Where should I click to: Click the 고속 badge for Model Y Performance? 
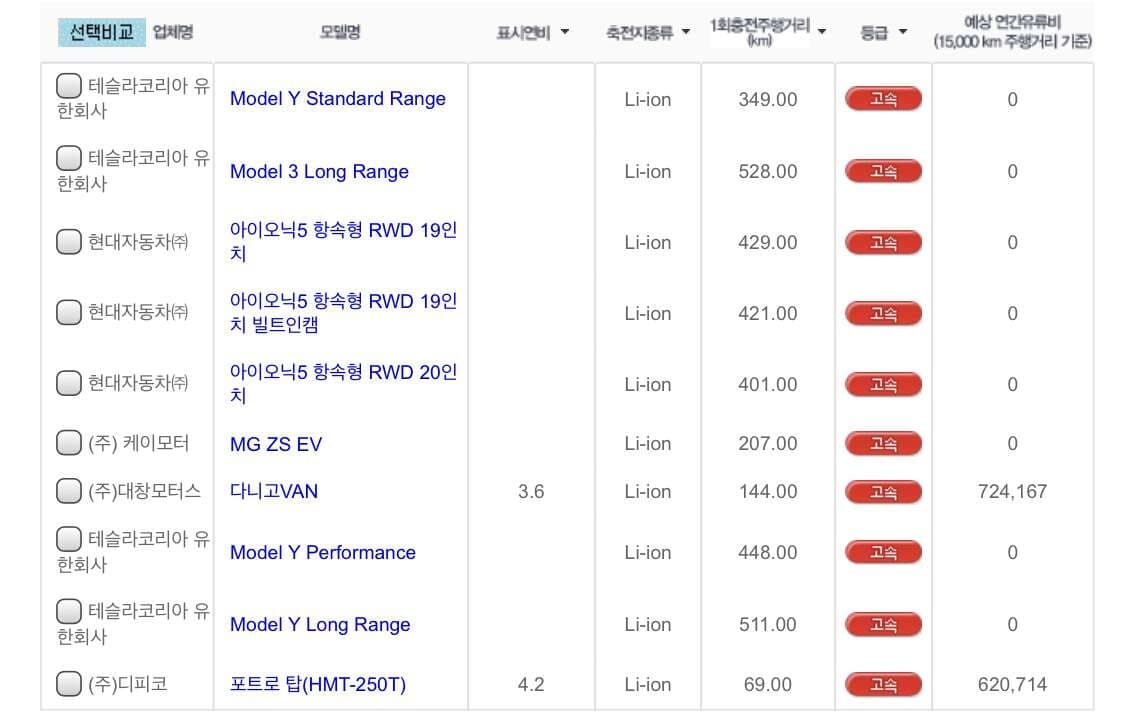point(883,552)
